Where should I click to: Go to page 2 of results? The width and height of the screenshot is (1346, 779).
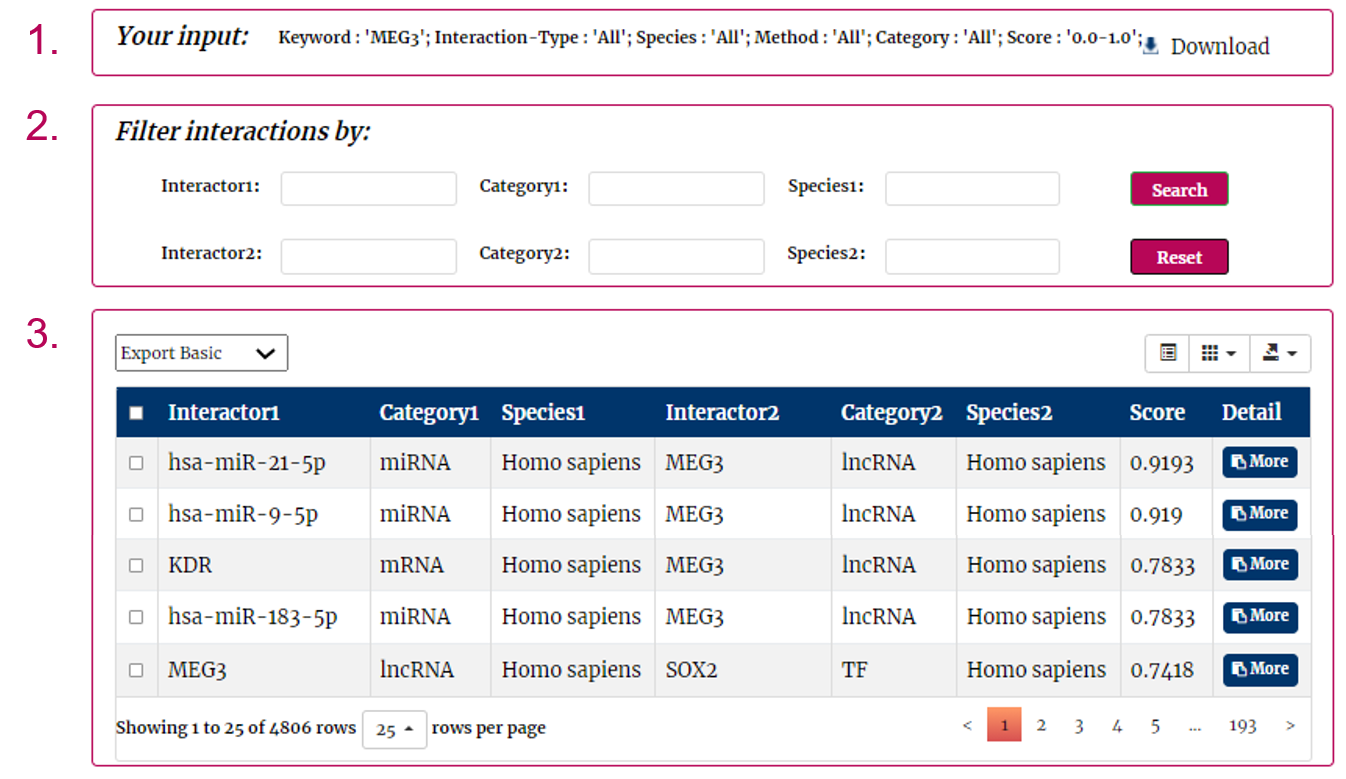(x=1041, y=726)
